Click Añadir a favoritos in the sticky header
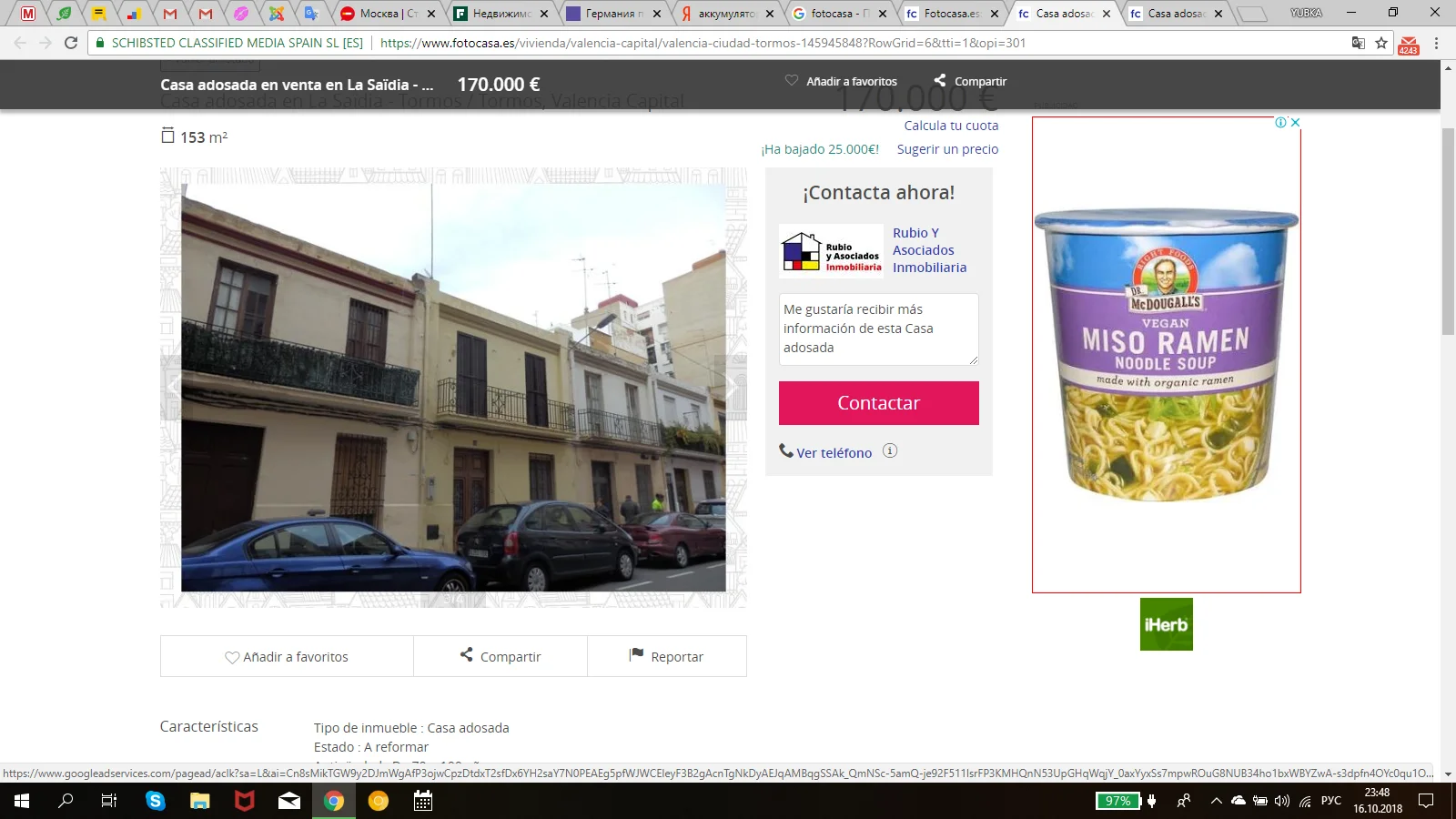The width and height of the screenshot is (1456, 819). click(x=852, y=81)
